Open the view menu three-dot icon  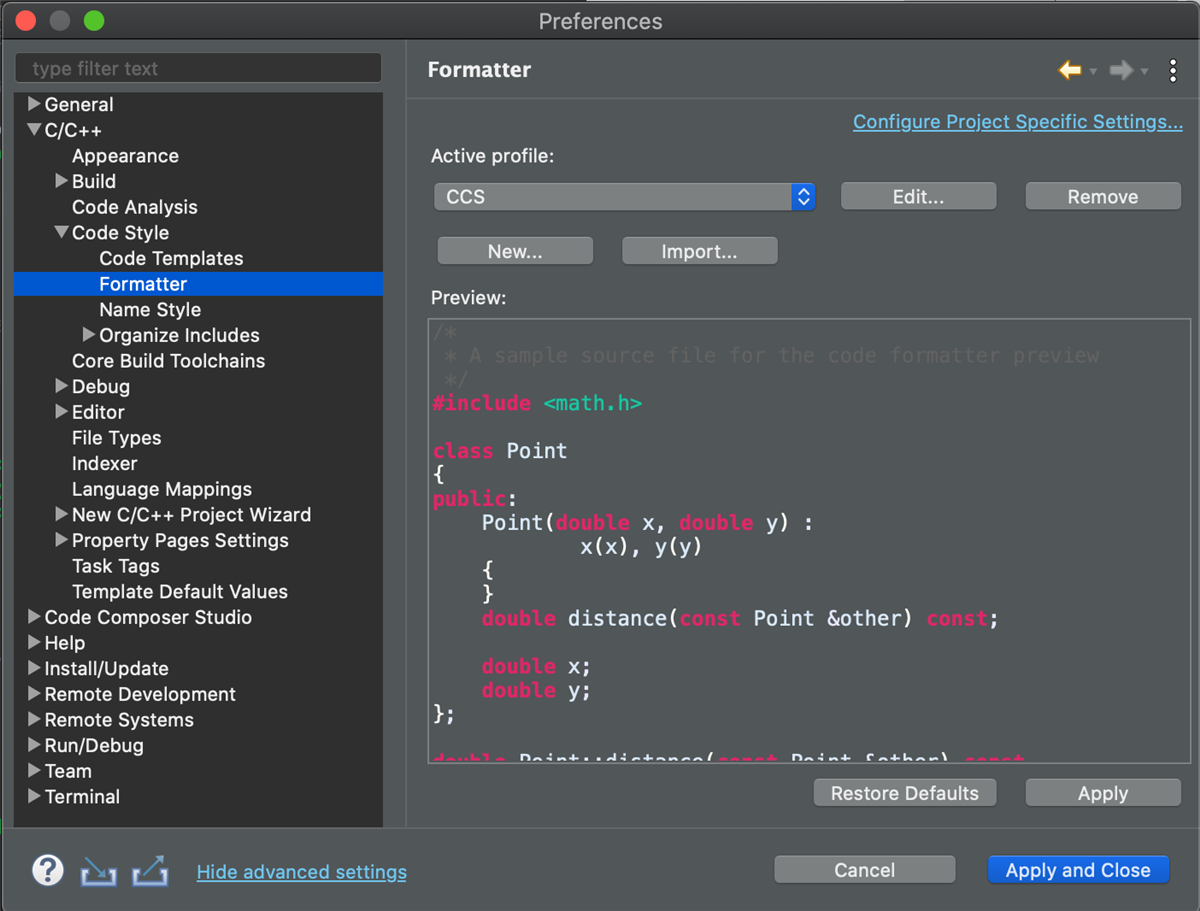coord(1173,70)
